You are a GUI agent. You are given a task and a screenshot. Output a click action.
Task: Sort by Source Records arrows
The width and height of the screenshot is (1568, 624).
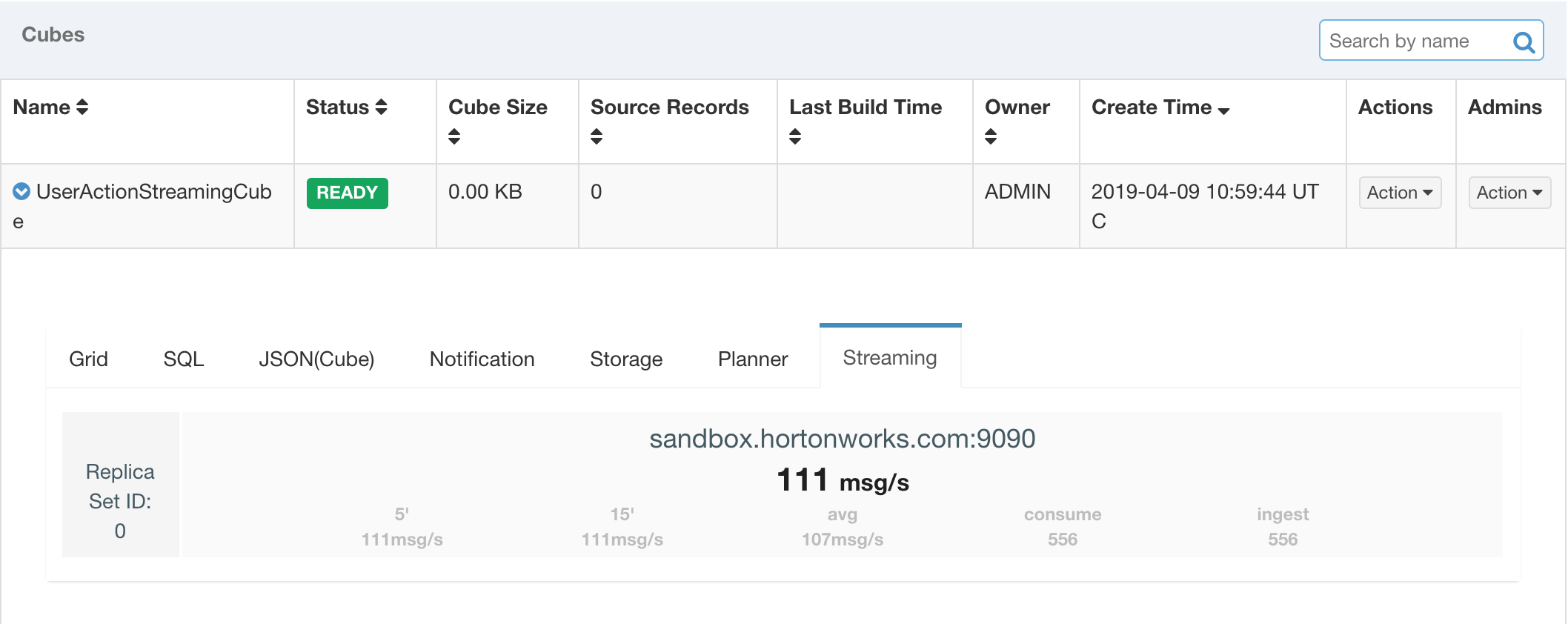point(597,136)
